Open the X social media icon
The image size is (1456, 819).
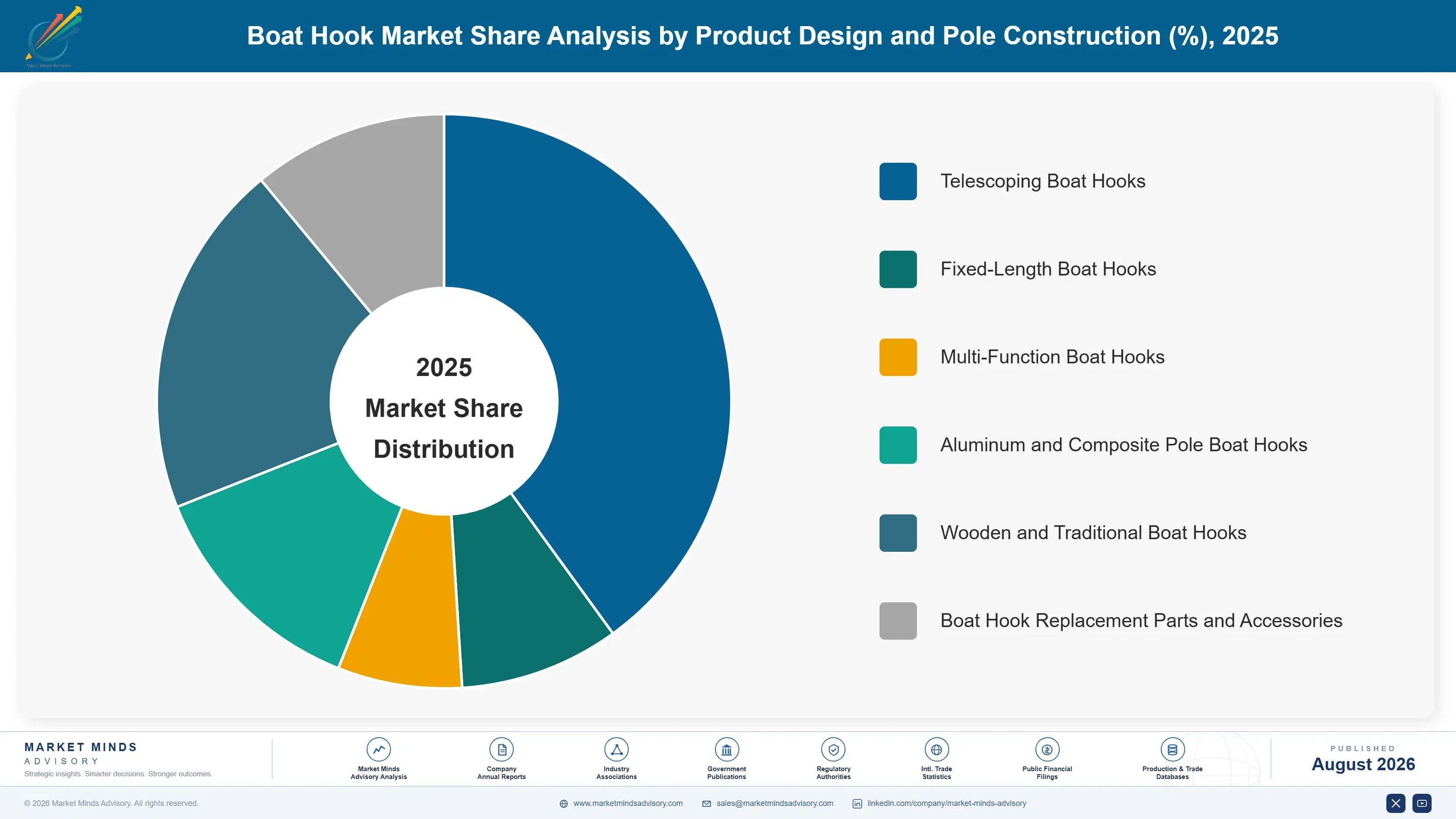click(x=1395, y=803)
